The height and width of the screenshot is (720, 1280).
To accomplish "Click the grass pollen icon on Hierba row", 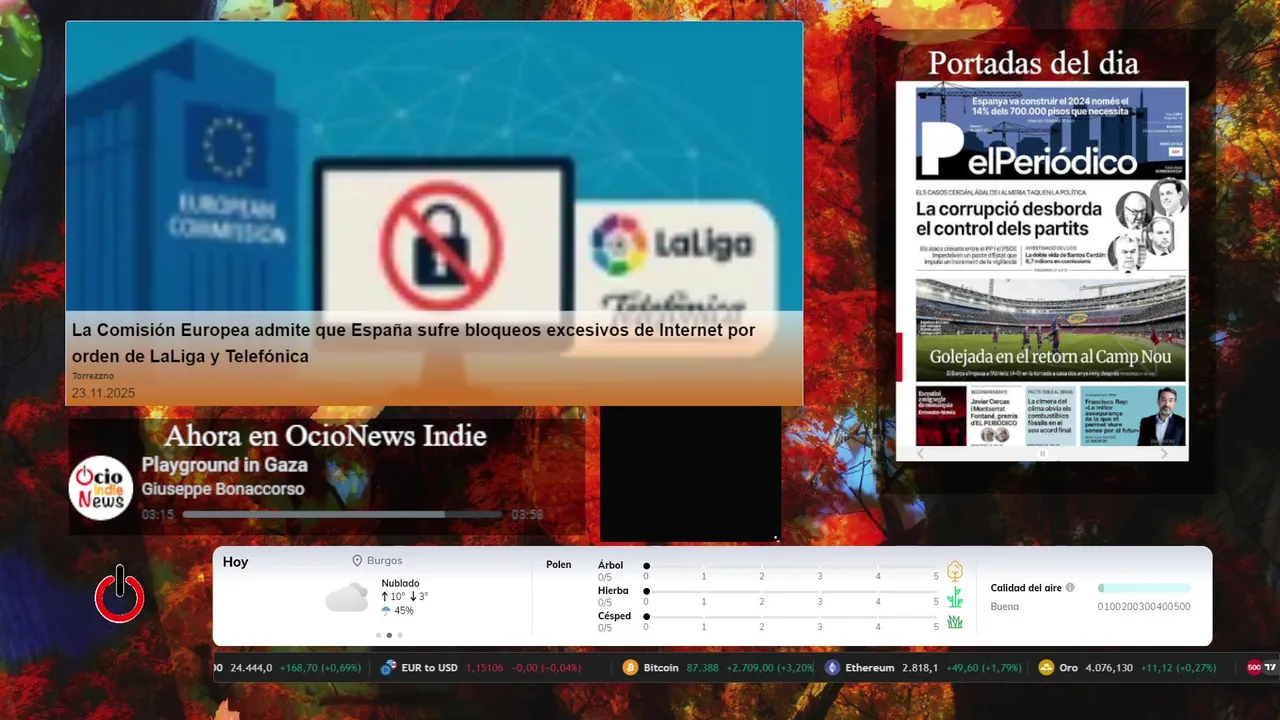I will pyautogui.click(x=955, y=597).
